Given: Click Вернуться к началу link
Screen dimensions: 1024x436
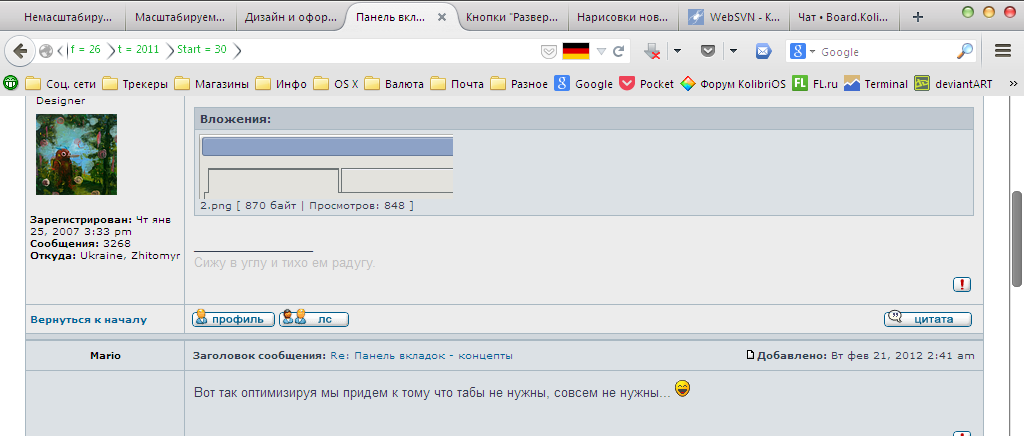Looking at the screenshot, I should (x=89, y=320).
